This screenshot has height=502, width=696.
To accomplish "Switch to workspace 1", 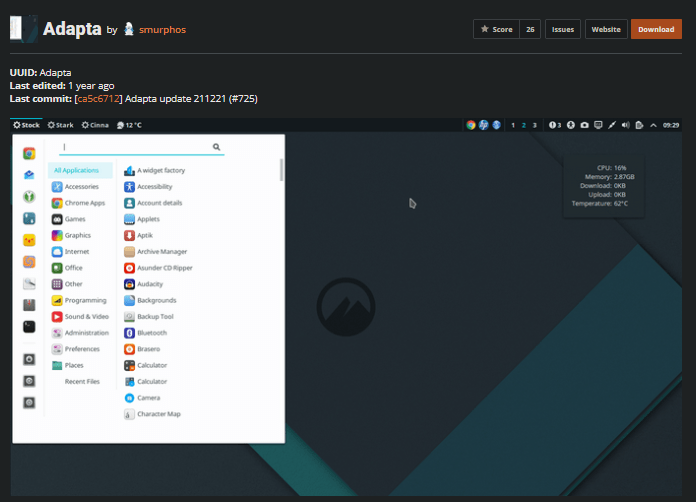I will pyautogui.click(x=513, y=125).
